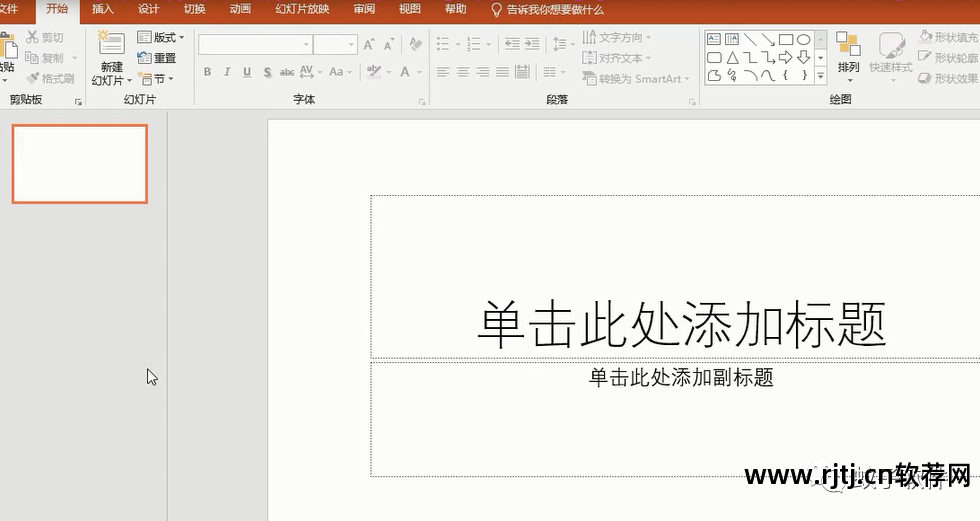Insert a text box from shapes gallery
This screenshot has height=521, width=980.
coord(714,40)
